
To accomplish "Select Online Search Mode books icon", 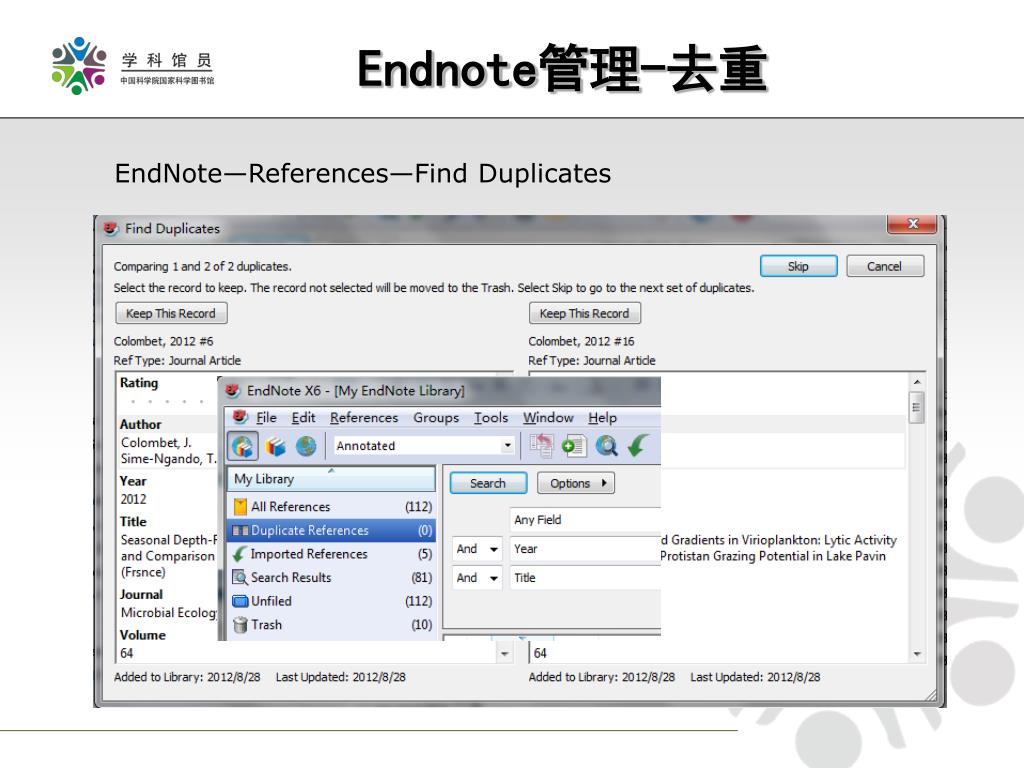I will [x=275, y=447].
